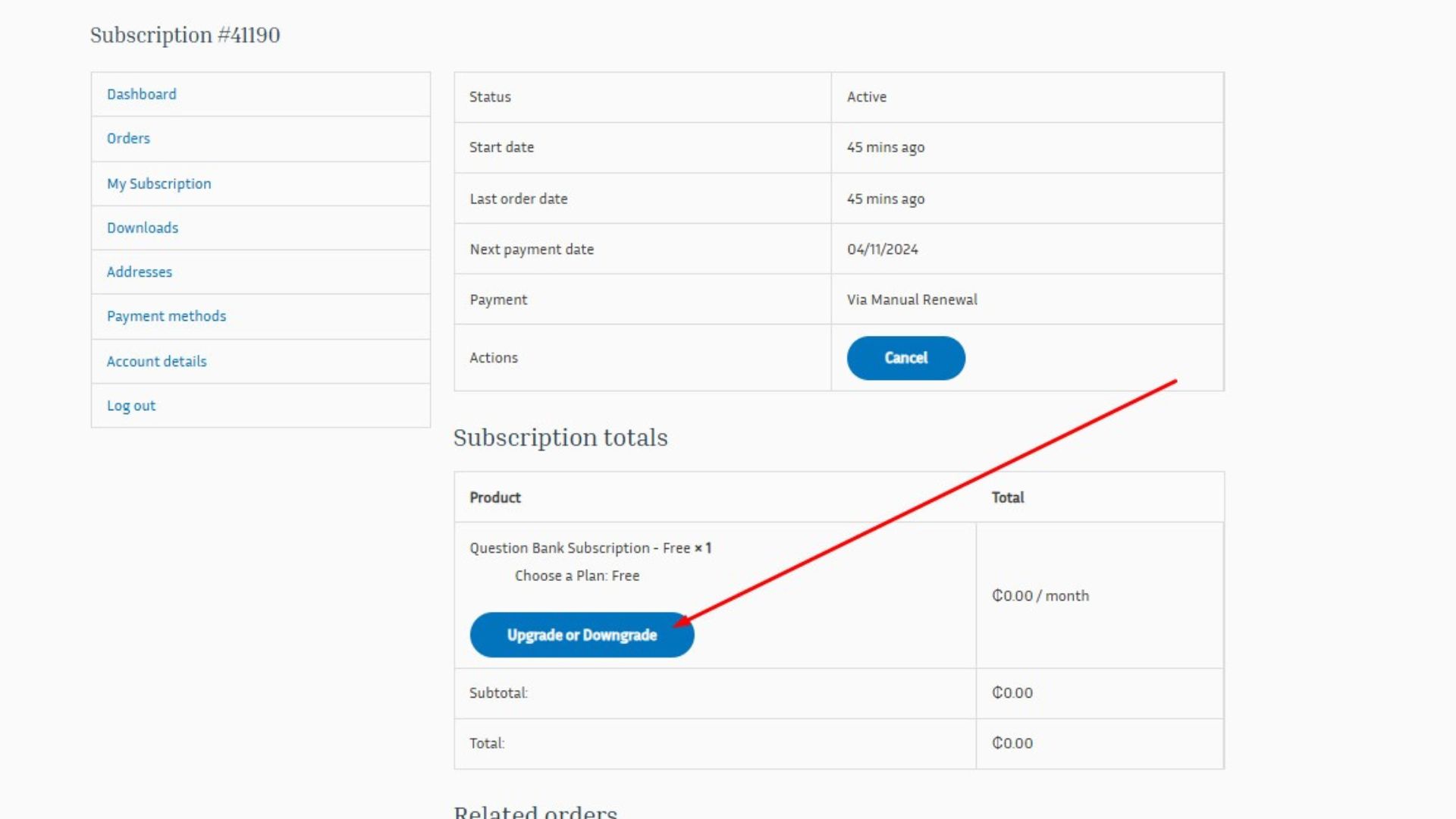Click Upgrade or Downgrade button
This screenshot has width=1456, height=819.
click(x=581, y=635)
